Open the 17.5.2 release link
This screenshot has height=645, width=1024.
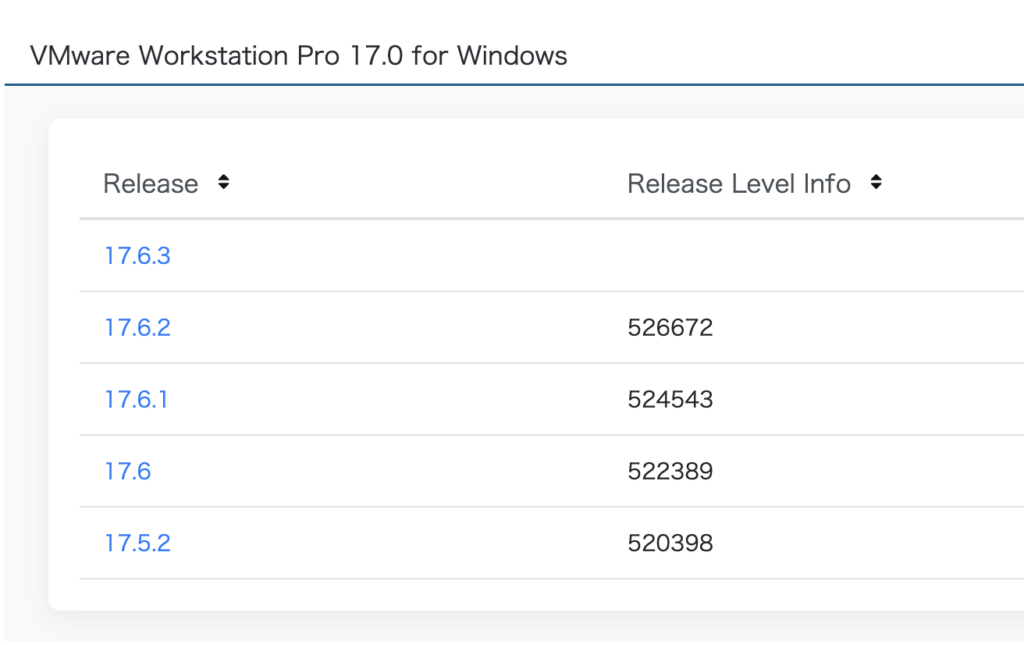point(138,543)
